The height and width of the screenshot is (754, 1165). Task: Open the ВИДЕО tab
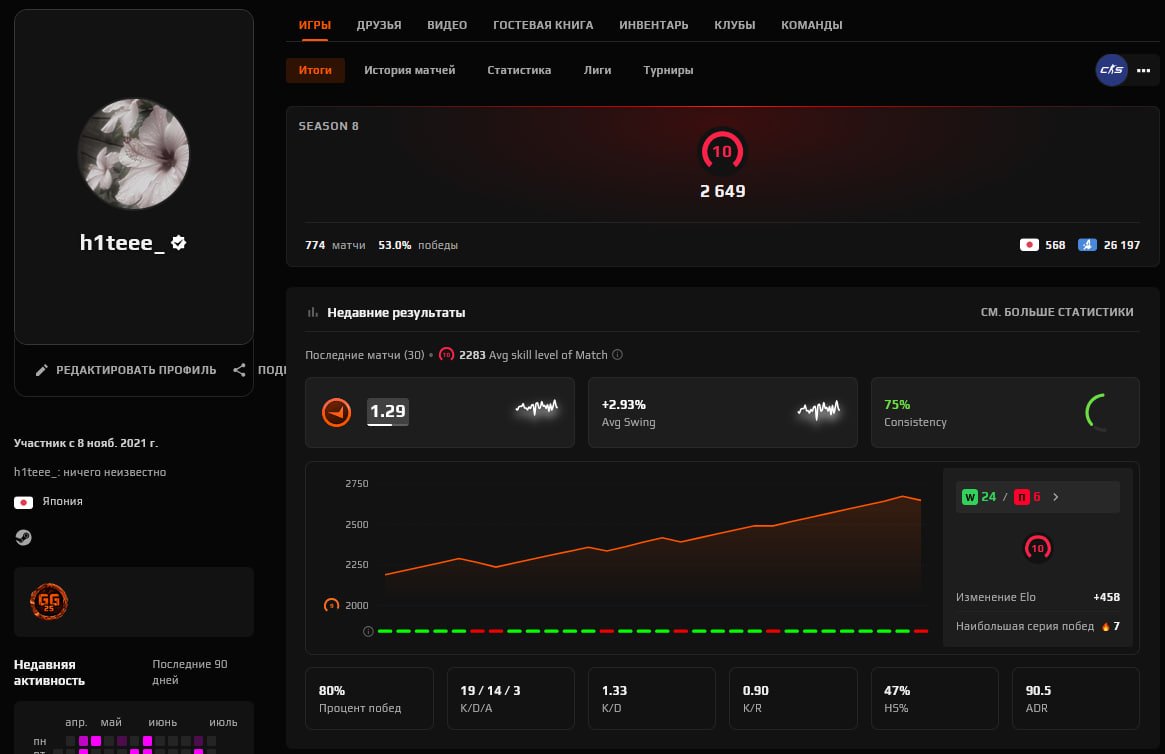[x=447, y=25]
